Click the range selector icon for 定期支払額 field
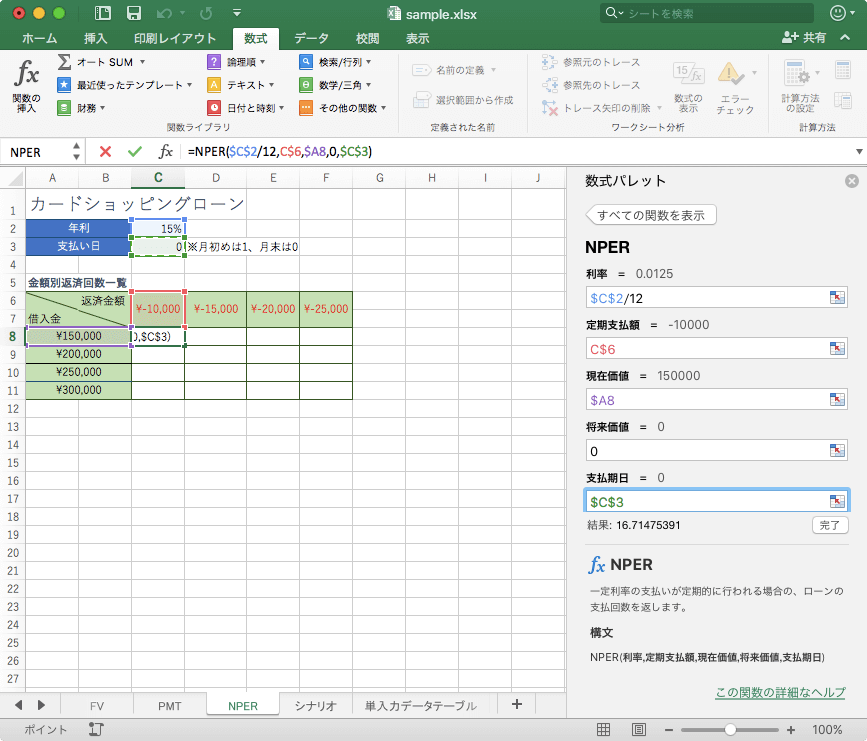This screenshot has height=741, width=867. (x=837, y=349)
